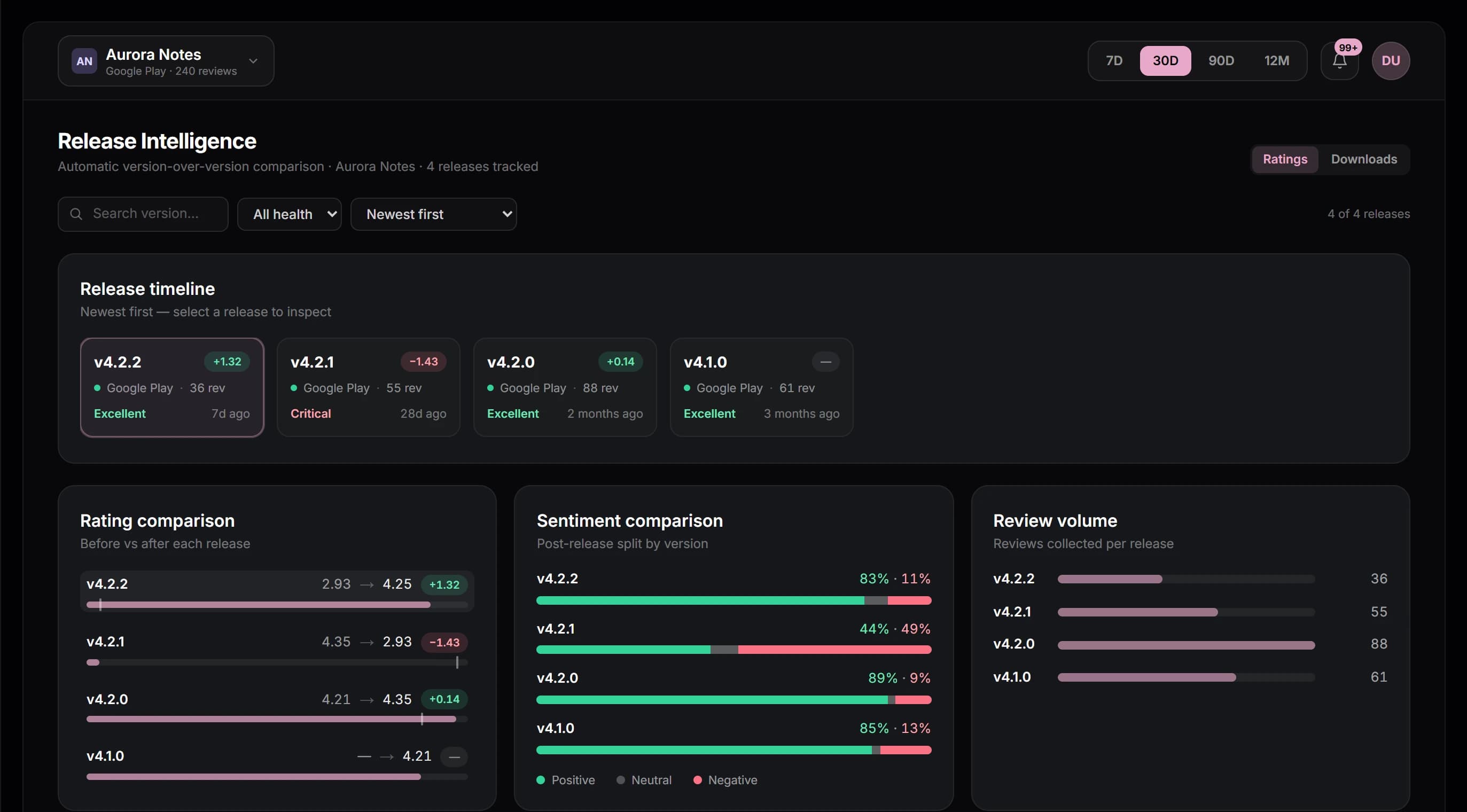Select the 7D time range
The image size is (1467, 812).
click(1114, 61)
